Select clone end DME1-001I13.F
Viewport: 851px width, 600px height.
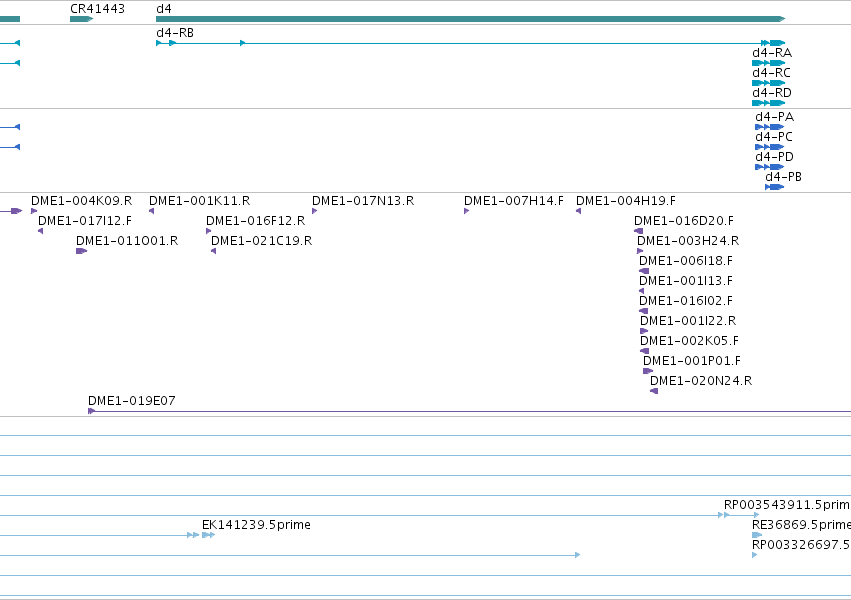pyautogui.click(x=642, y=291)
